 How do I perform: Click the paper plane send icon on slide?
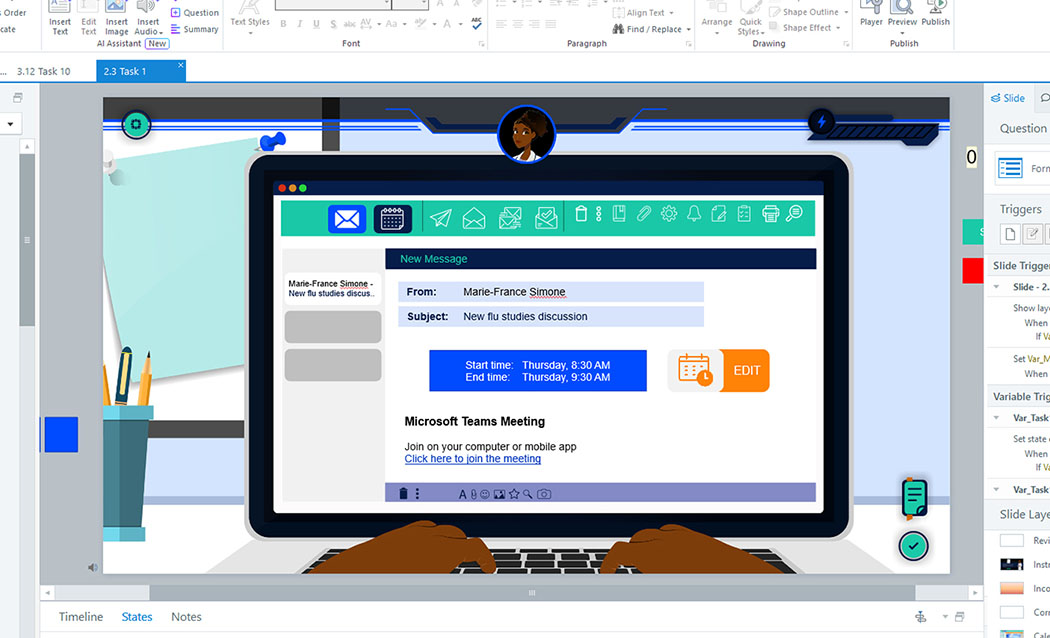tap(441, 218)
